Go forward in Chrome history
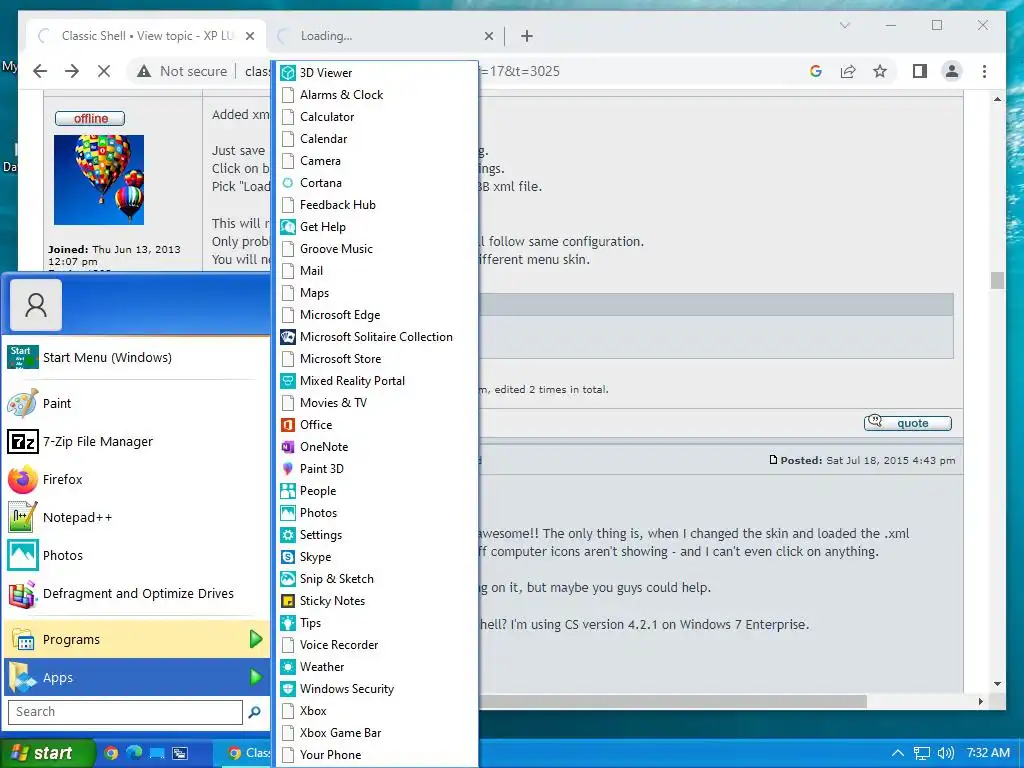The width and height of the screenshot is (1024, 768). pos(72,71)
